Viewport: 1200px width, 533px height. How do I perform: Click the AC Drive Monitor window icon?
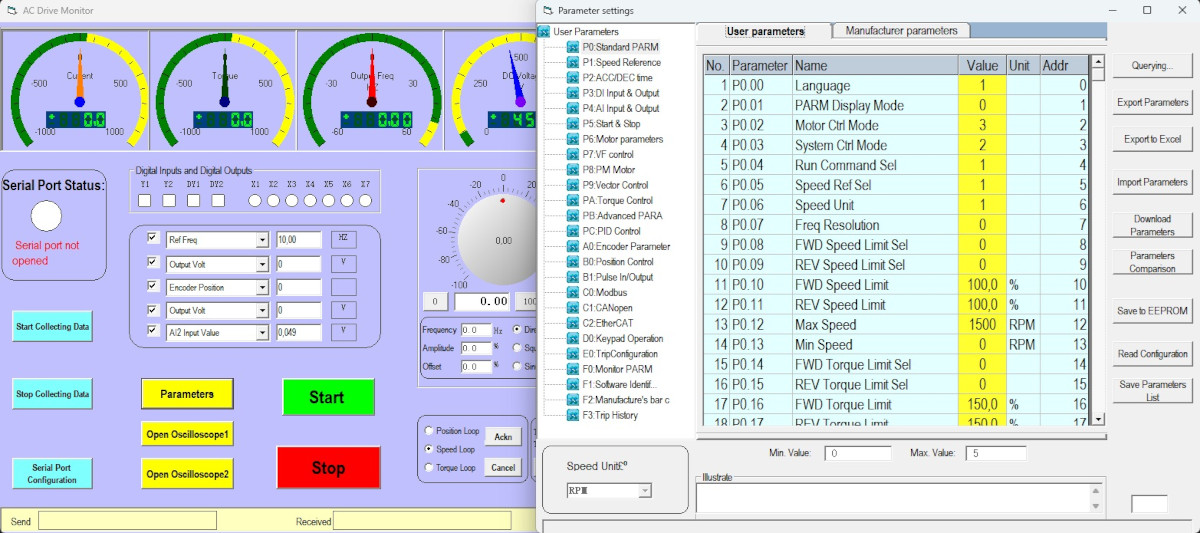[11, 10]
